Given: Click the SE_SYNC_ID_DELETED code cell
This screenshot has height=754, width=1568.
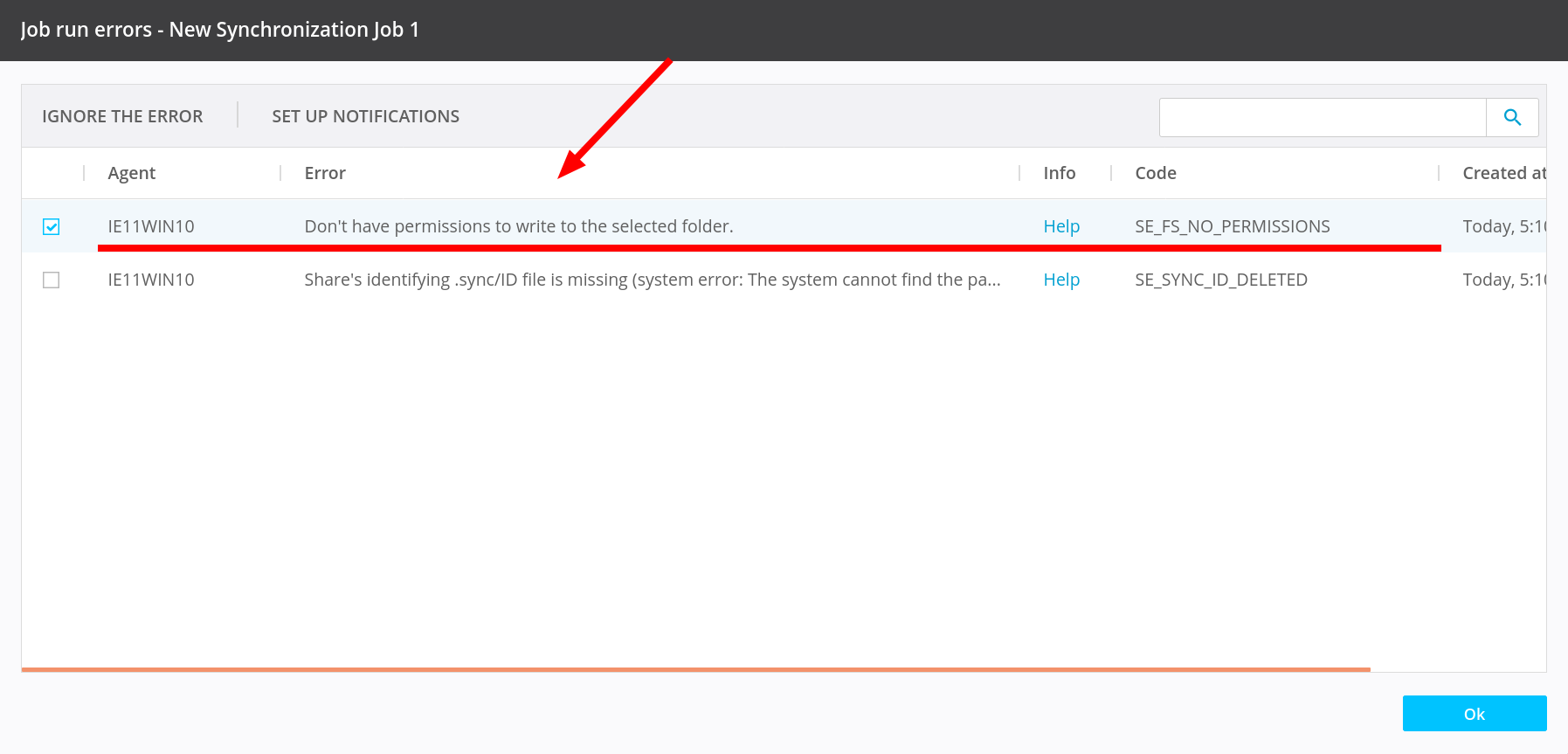Looking at the screenshot, I should (1220, 280).
